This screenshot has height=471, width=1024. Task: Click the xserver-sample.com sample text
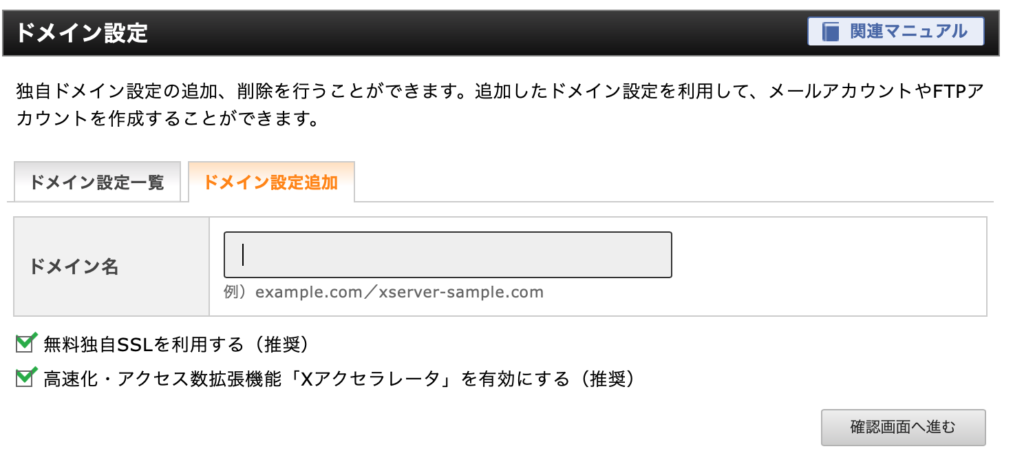tap(461, 292)
